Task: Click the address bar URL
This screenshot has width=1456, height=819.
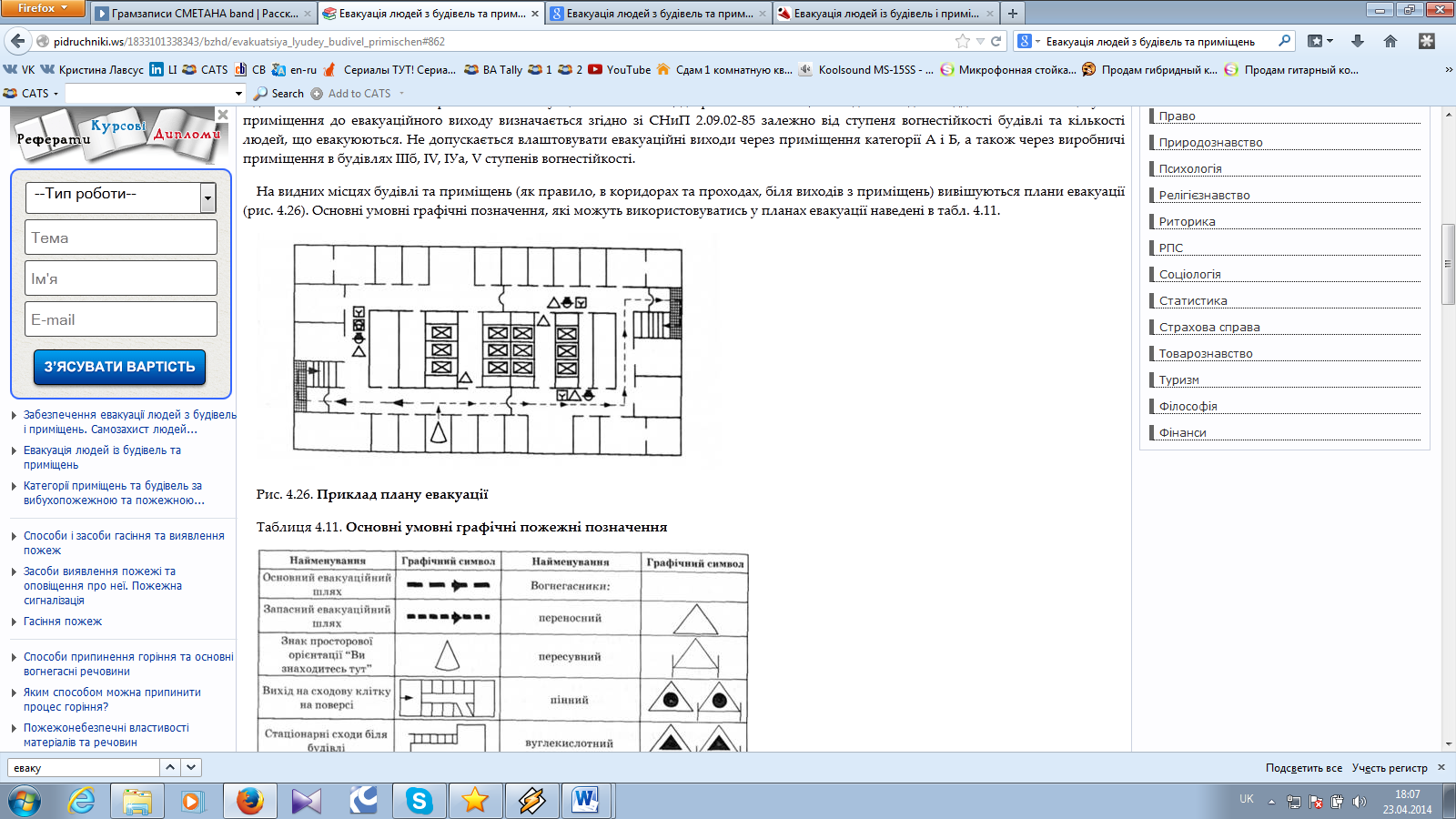Action: coord(249,41)
